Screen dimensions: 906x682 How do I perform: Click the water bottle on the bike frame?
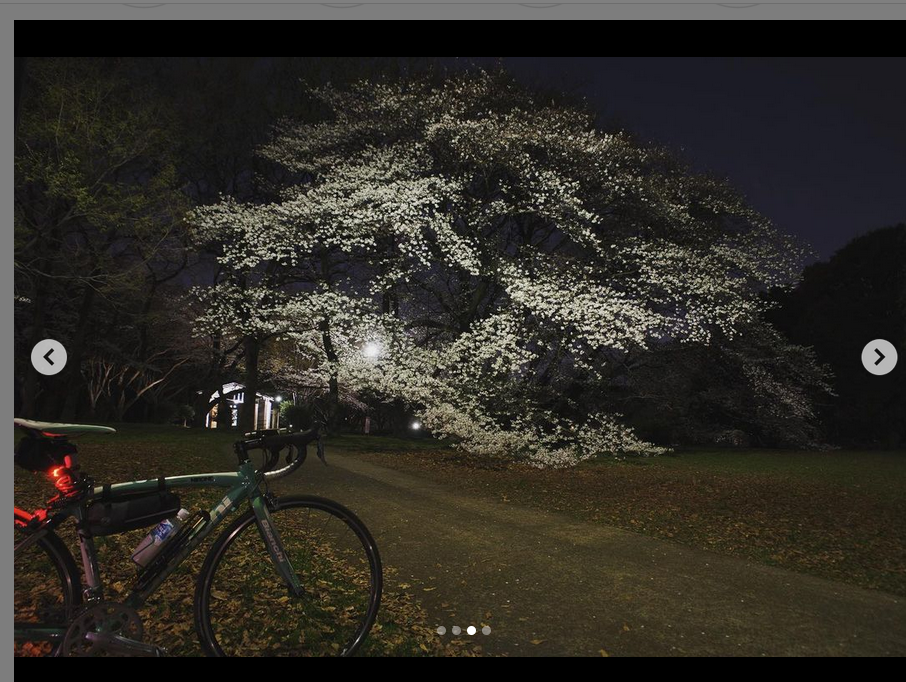[160, 538]
